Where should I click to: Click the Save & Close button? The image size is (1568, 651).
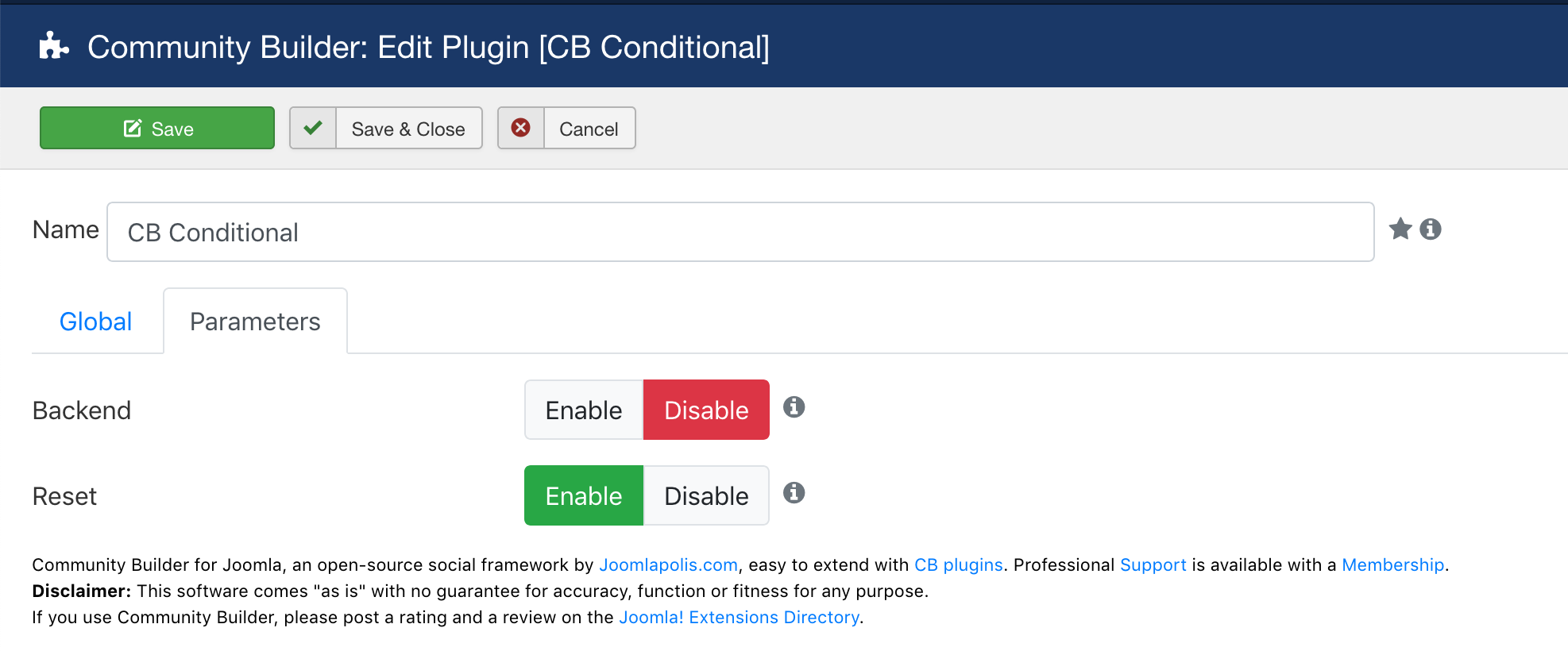tap(386, 128)
